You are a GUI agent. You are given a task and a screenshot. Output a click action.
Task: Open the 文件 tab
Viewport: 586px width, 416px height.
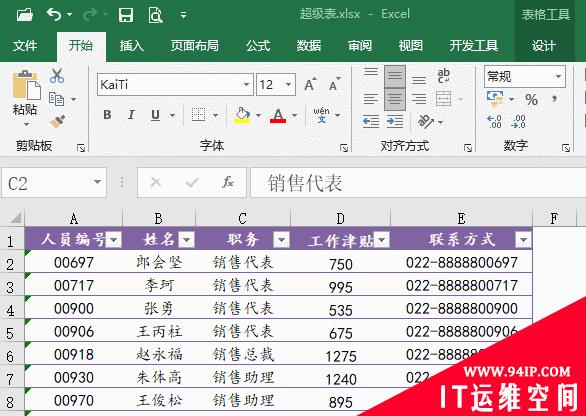click(x=25, y=46)
